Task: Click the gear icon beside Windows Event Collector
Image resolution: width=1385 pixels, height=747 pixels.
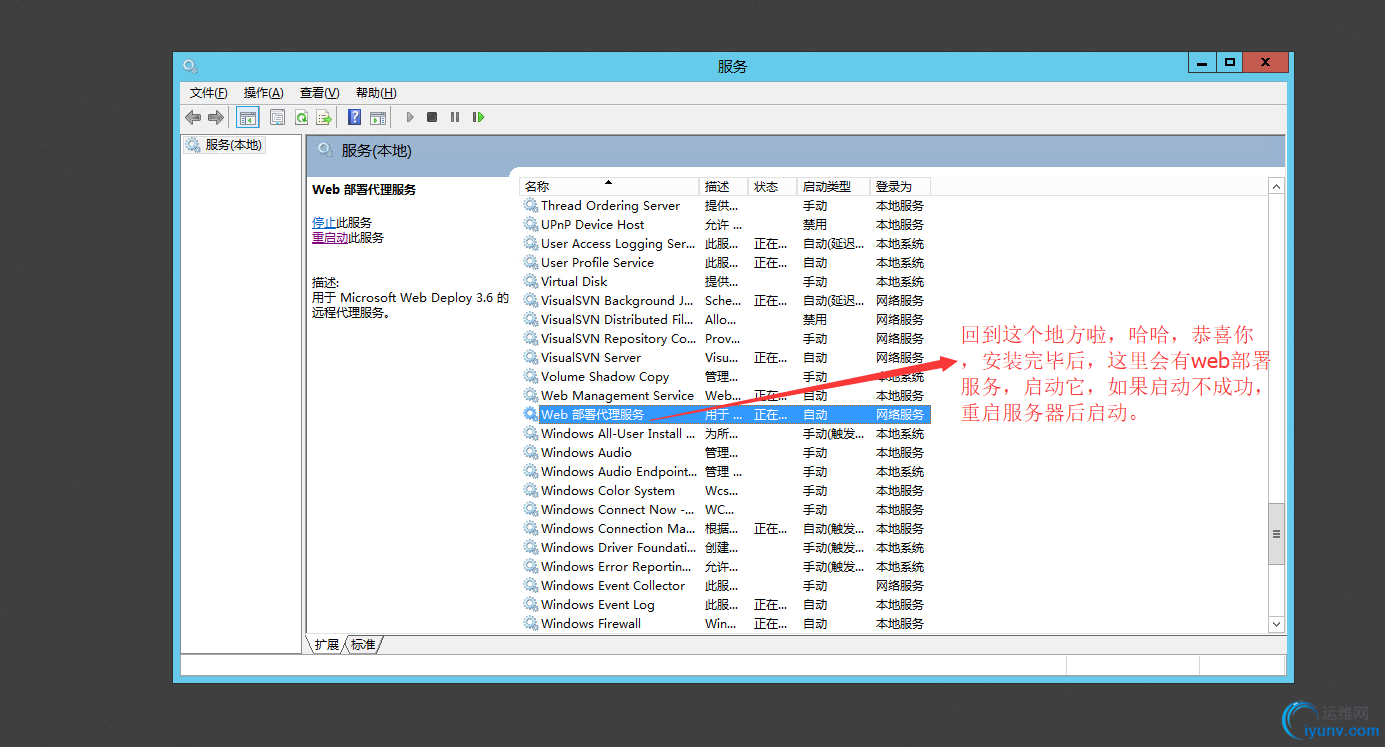Action: pos(530,585)
